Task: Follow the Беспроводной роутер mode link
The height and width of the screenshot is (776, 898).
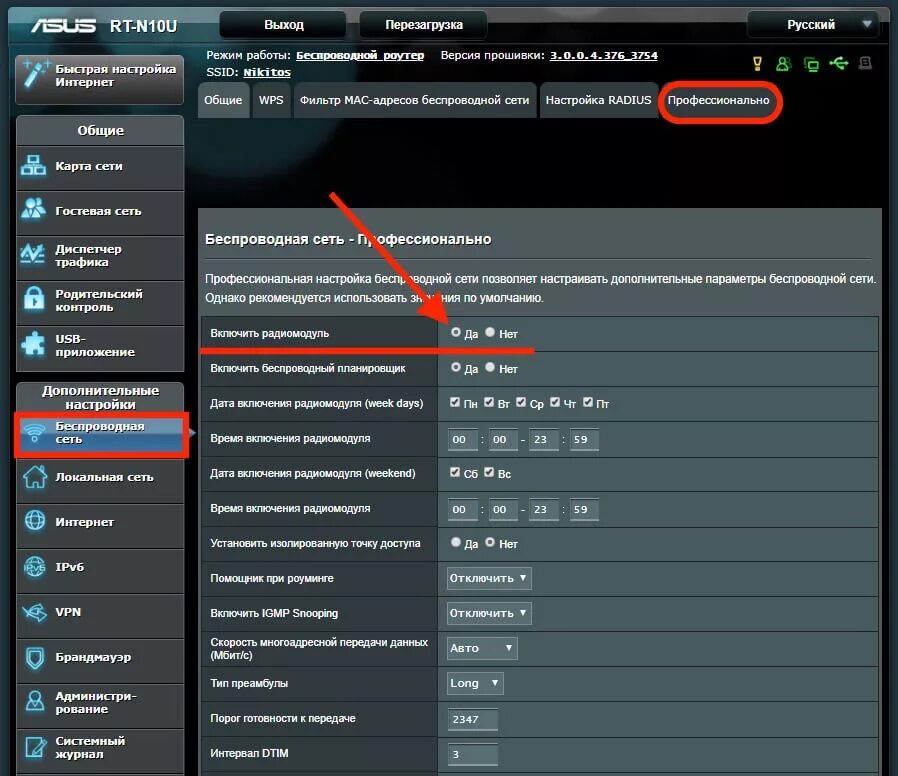Action: (360, 56)
